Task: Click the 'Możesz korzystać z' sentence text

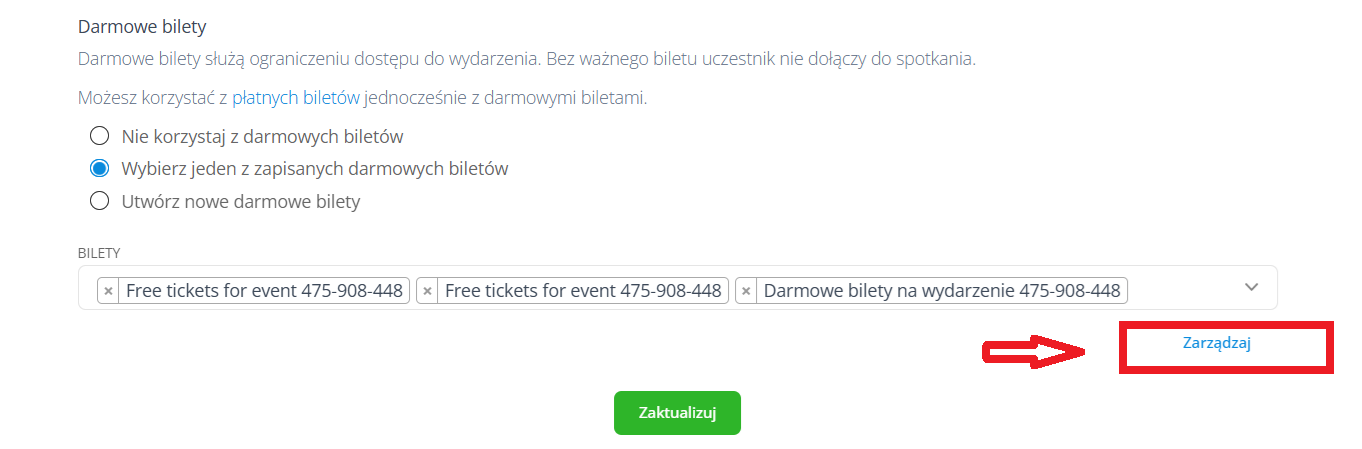Action: point(152,98)
